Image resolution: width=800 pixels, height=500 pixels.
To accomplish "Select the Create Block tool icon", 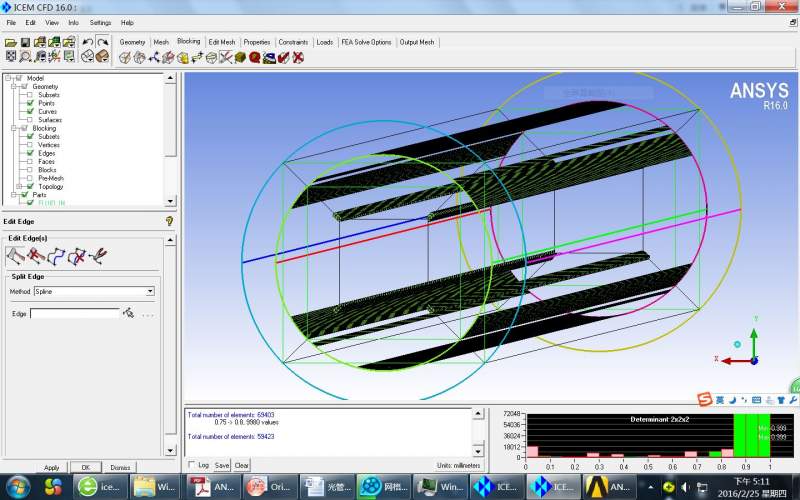I will pos(125,58).
